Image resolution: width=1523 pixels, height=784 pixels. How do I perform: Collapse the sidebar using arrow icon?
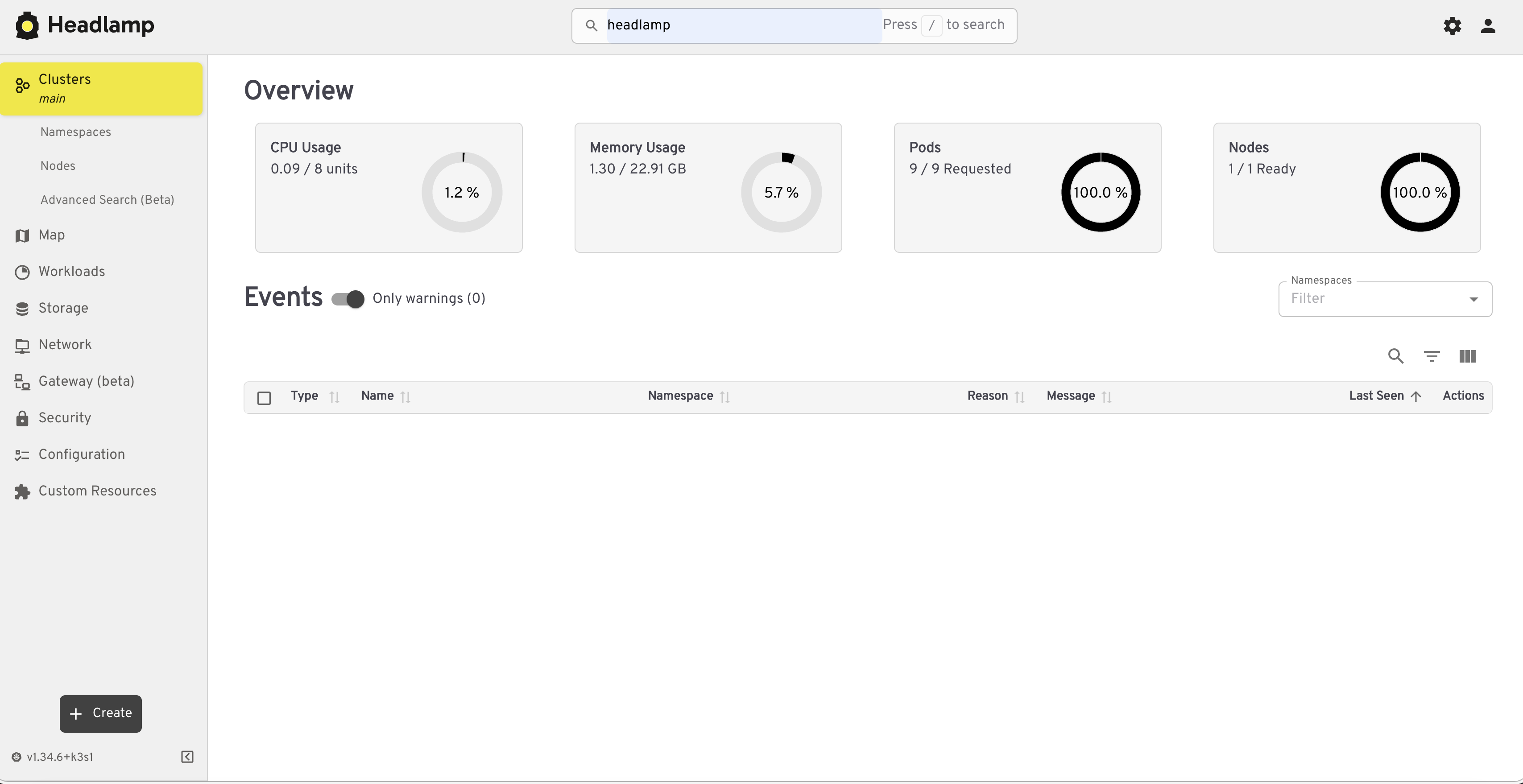coord(187,757)
